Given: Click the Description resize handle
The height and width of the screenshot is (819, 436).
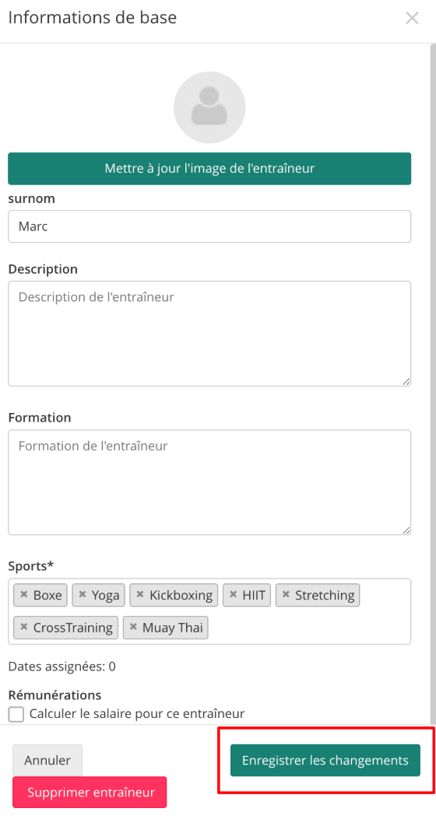Looking at the screenshot, I should click(406, 382).
